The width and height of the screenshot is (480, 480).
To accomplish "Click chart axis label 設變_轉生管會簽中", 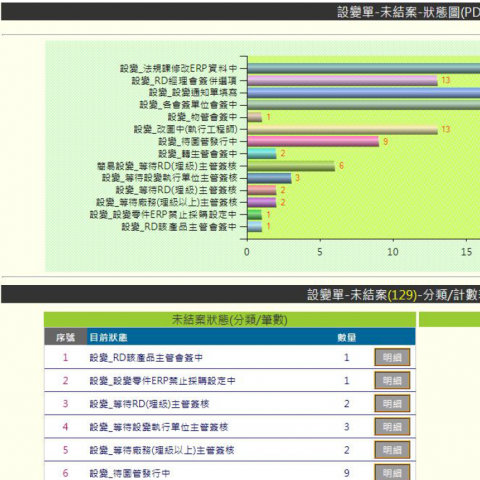I will pos(198,154).
